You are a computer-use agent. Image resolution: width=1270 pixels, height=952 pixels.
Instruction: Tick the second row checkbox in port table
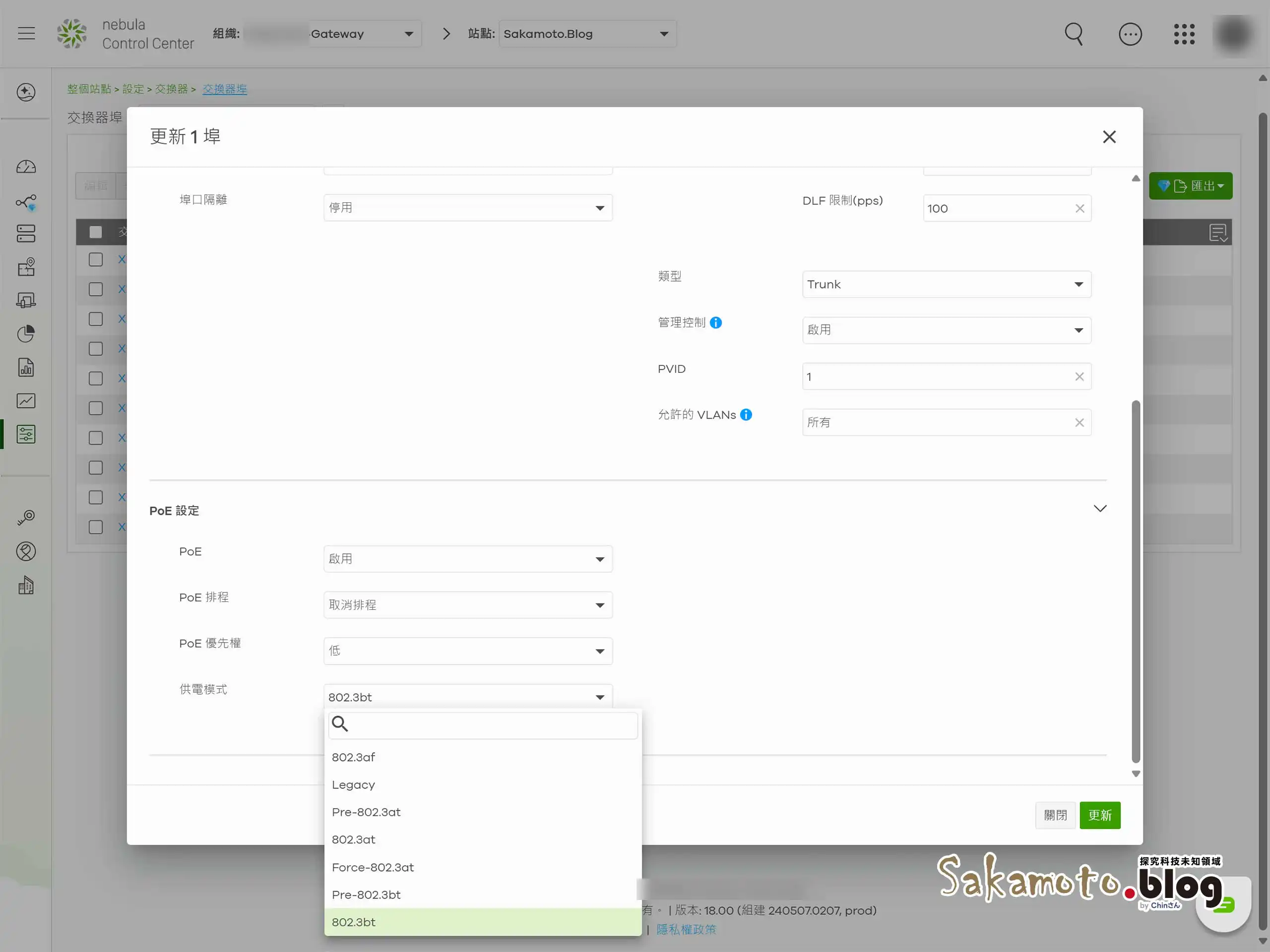pyautogui.click(x=96, y=289)
